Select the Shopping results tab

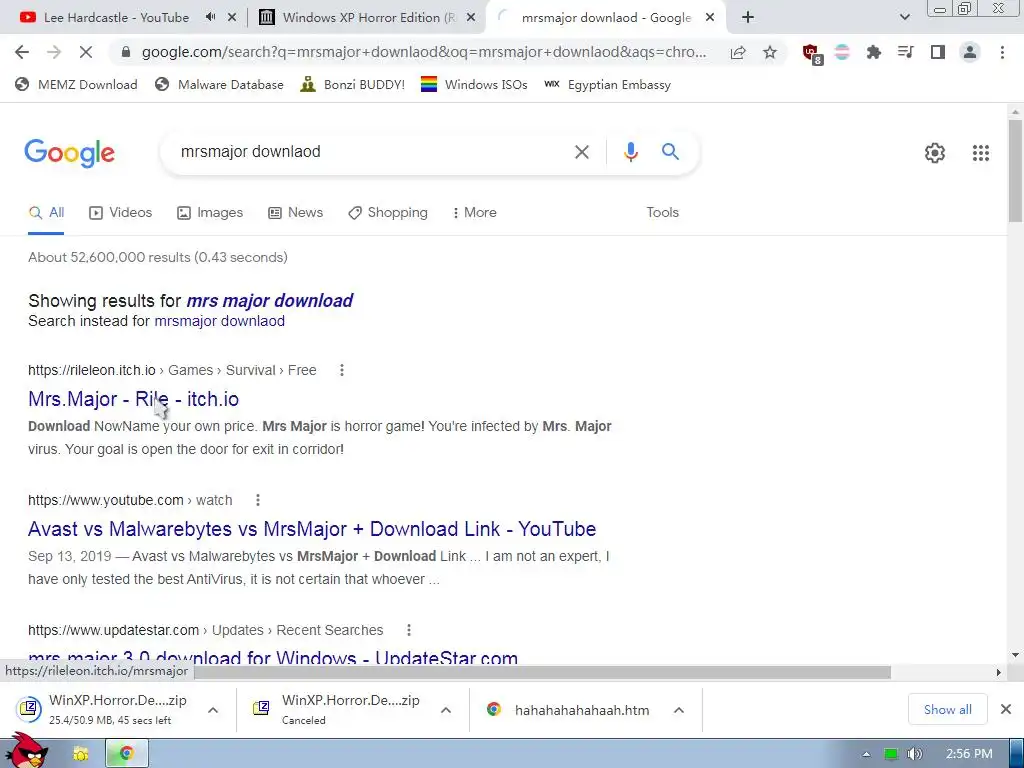click(x=388, y=213)
